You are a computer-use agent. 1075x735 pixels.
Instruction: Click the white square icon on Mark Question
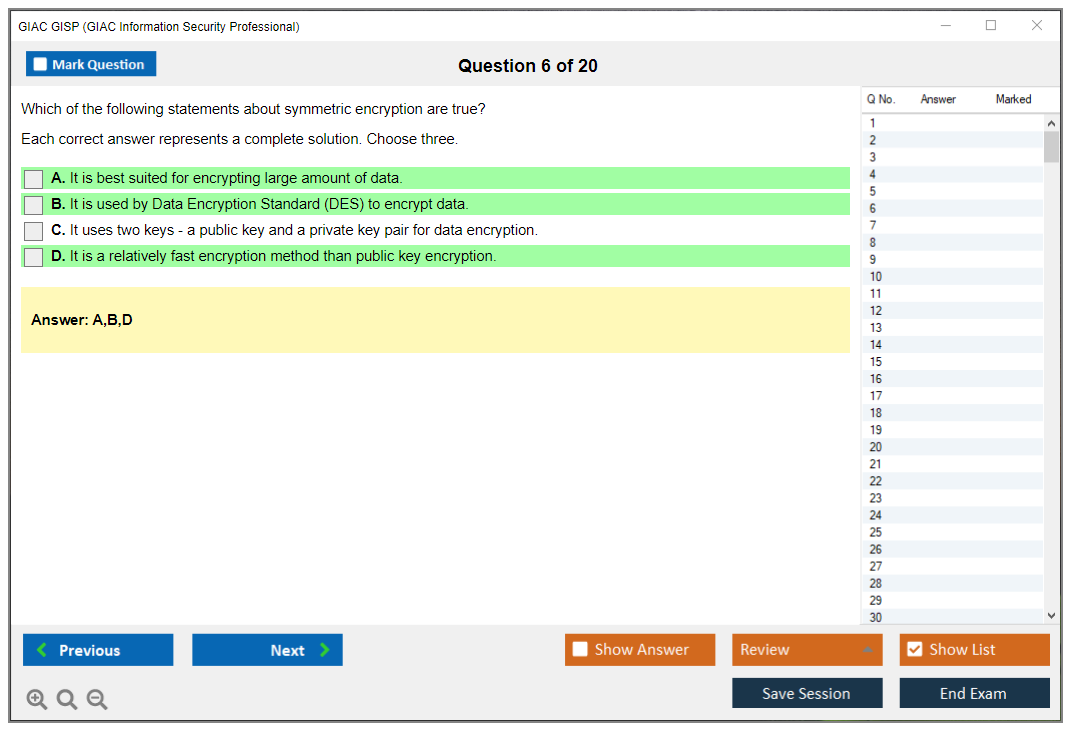tap(39, 63)
